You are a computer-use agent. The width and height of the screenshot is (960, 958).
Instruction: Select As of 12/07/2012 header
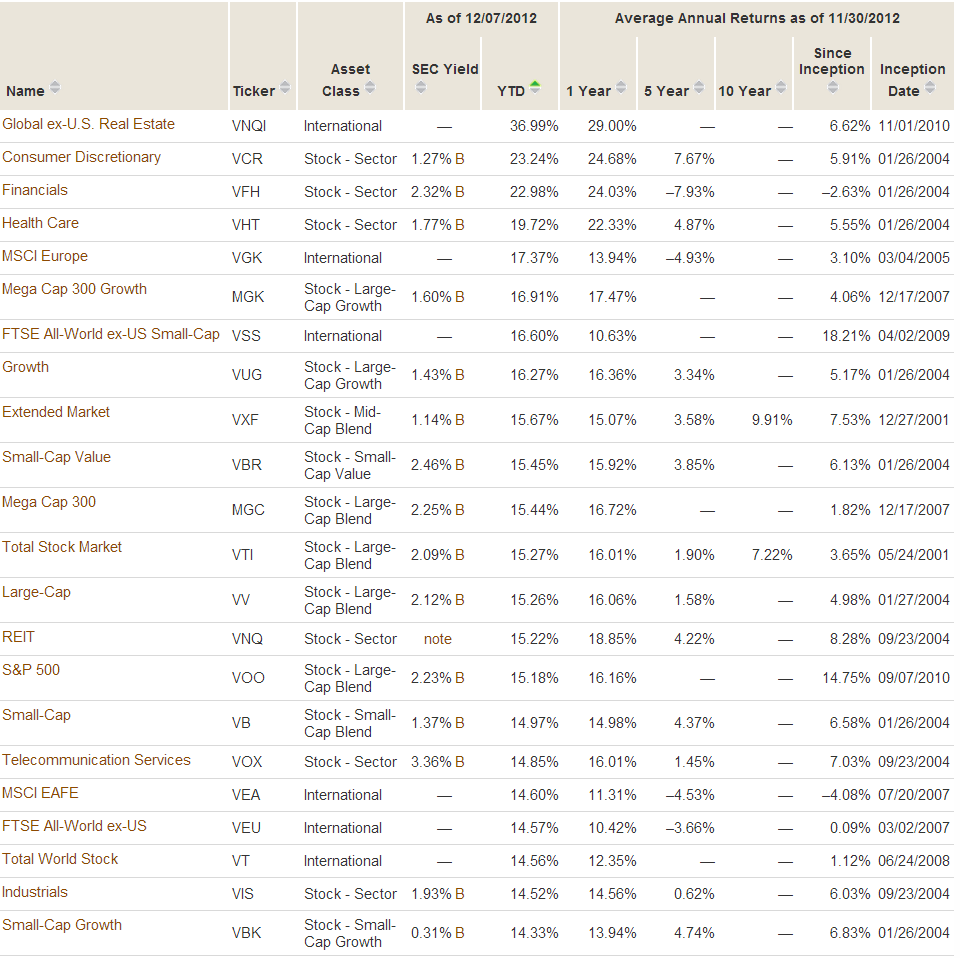tap(481, 18)
